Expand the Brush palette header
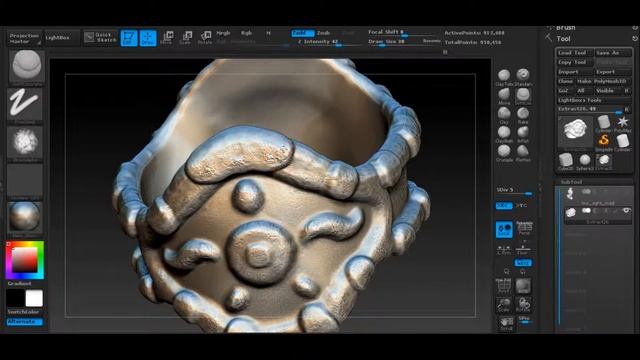The height and width of the screenshot is (360, 640). pyautogui.click(x=565, y=28)
